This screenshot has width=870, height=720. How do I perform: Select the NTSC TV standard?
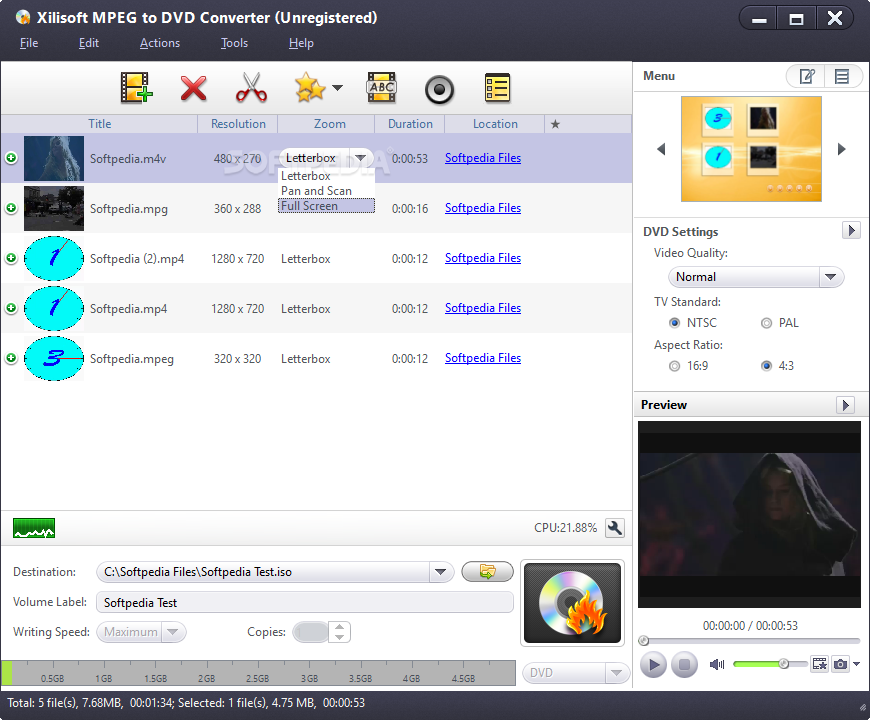tap(675, 323)
